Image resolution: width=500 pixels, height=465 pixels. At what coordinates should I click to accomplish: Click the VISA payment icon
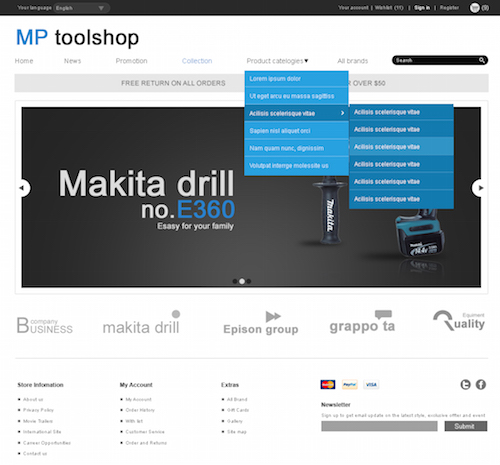coord(371,385)
